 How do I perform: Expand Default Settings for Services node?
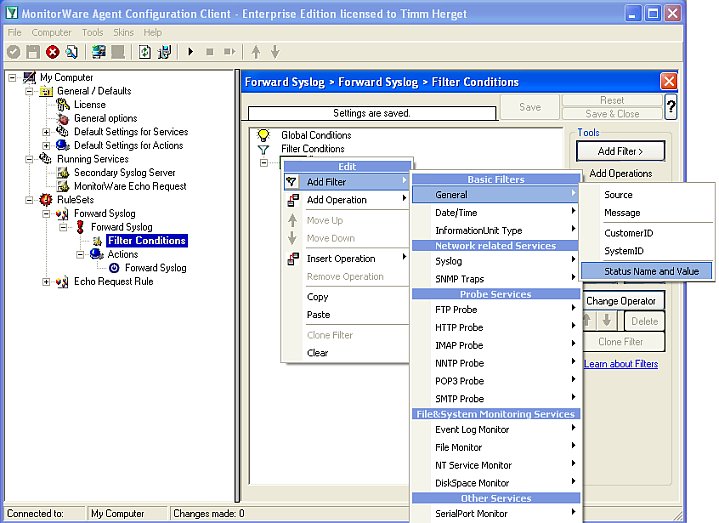[x=46, y=132]
